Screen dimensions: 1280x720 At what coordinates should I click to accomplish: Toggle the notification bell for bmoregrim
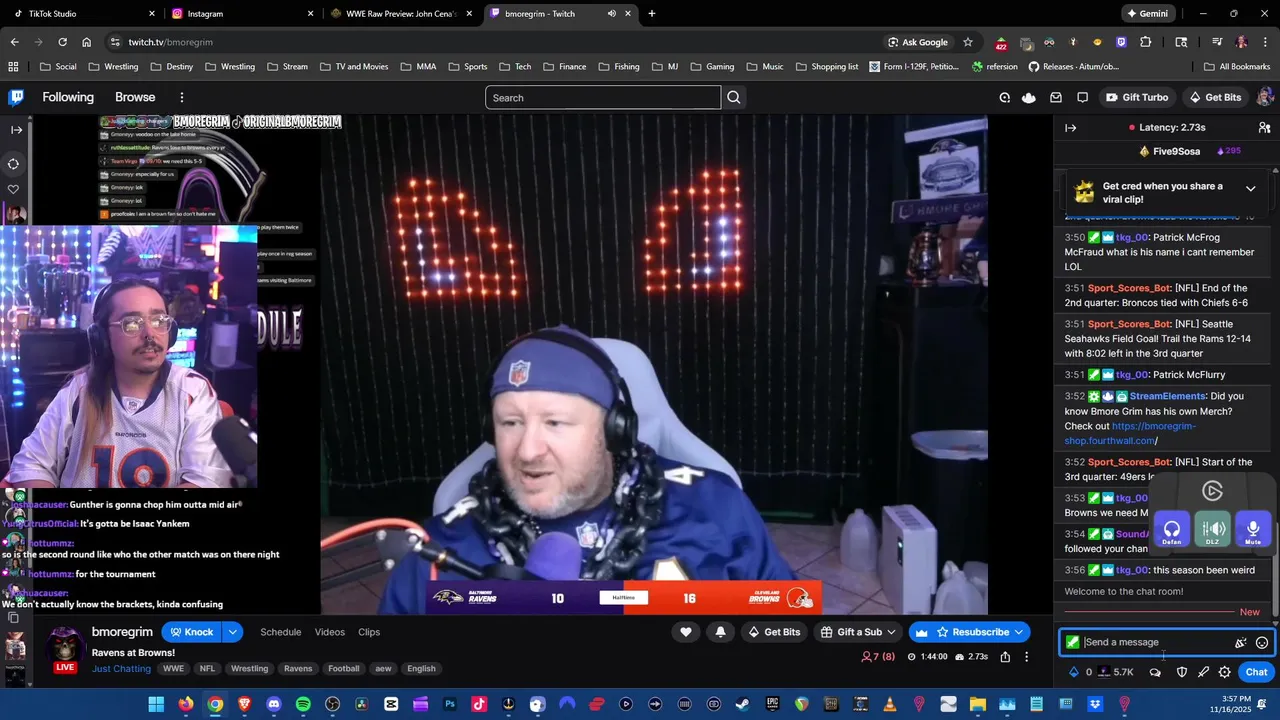tap(720, 631)
